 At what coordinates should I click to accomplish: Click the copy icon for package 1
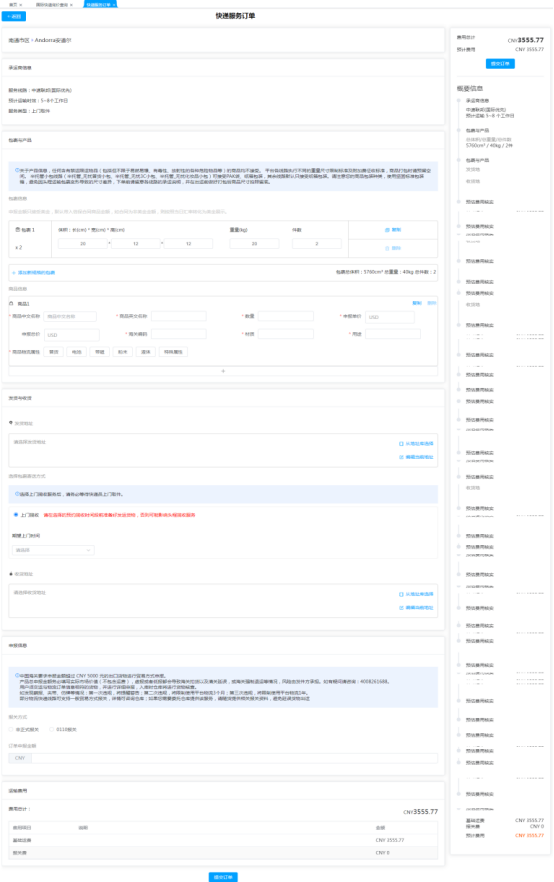pos(387,230)
